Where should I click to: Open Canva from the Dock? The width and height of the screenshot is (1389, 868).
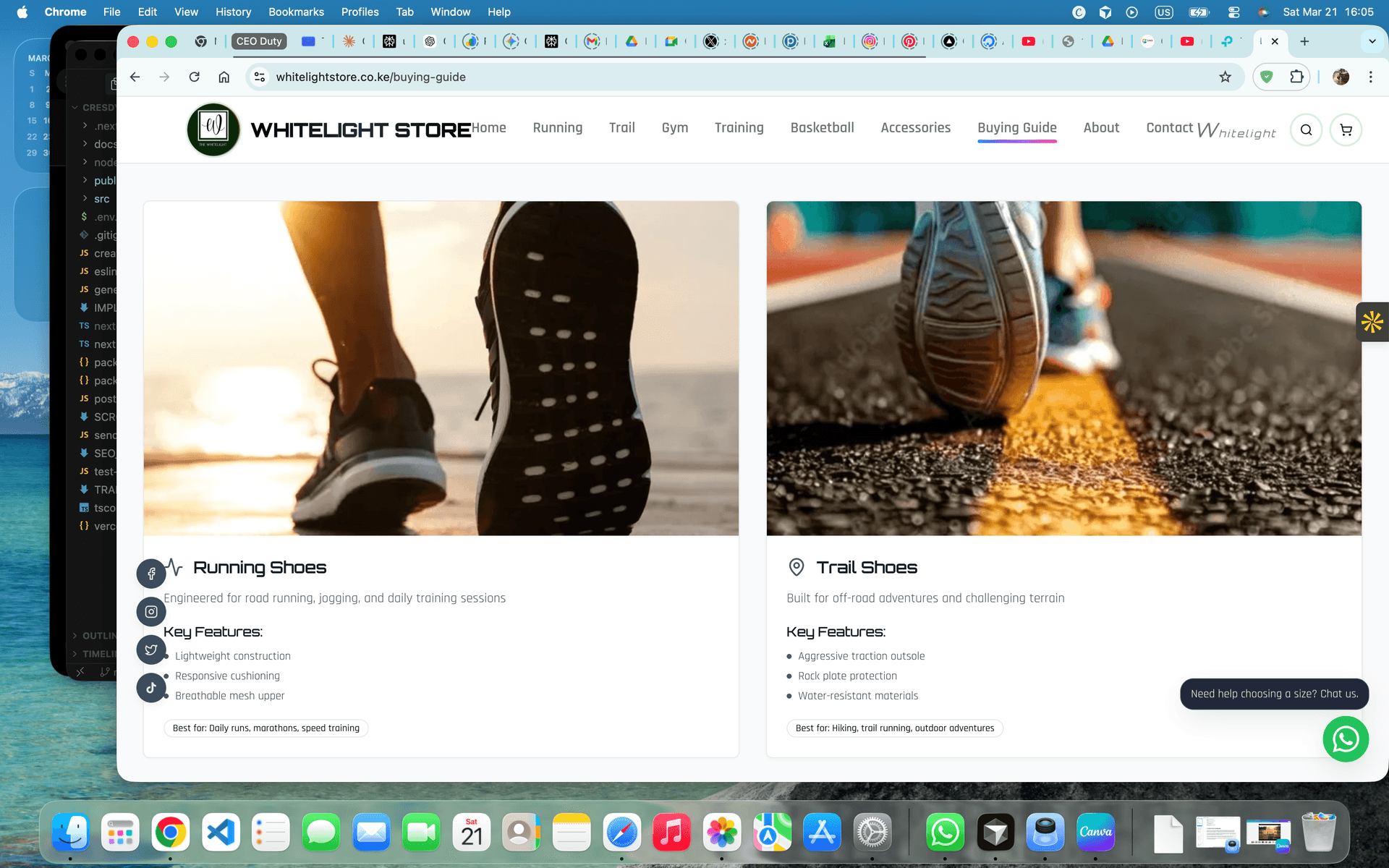1095,833
